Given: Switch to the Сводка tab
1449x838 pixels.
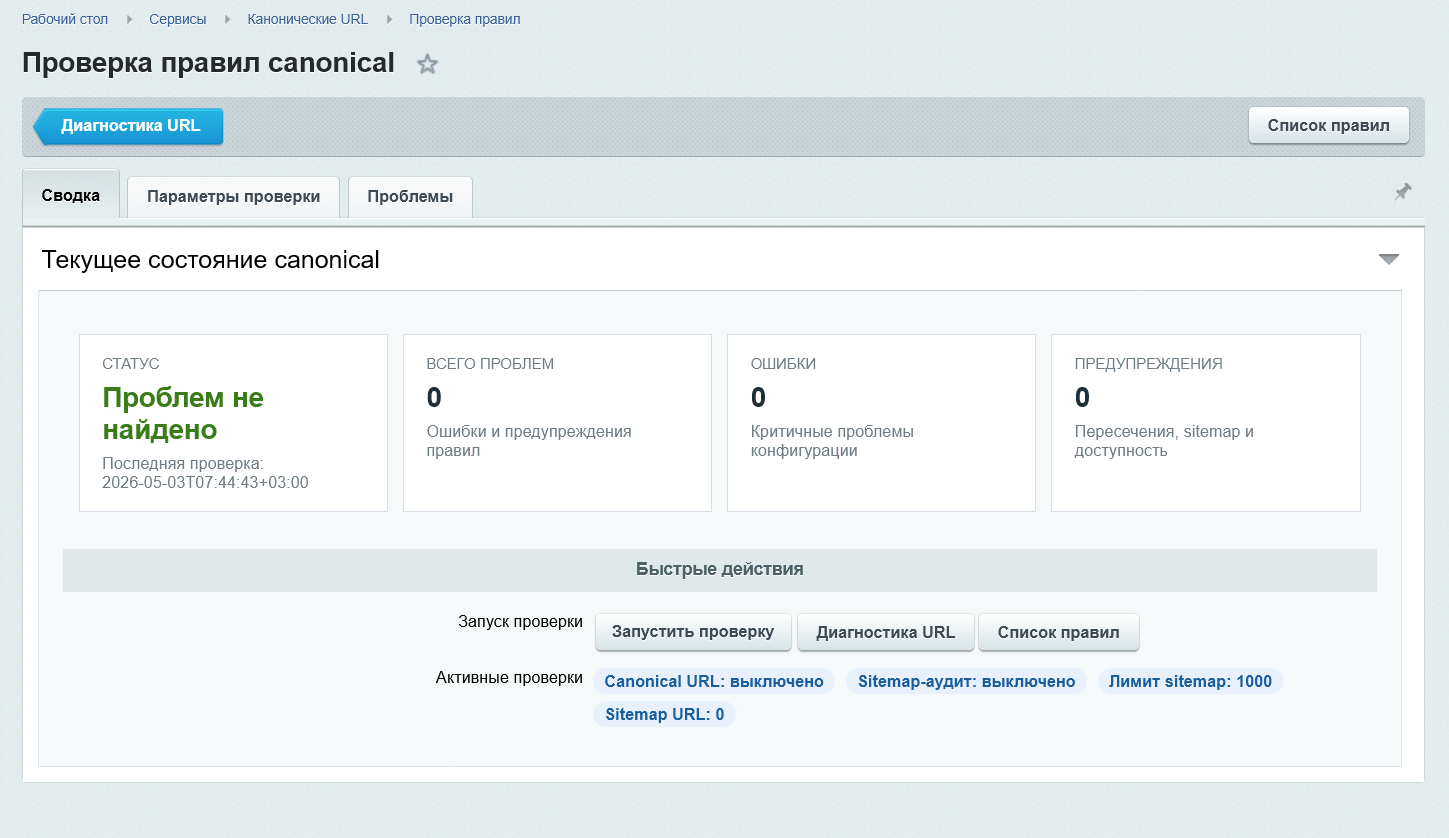Looking at the screenshot, I should tap(71, 195).
